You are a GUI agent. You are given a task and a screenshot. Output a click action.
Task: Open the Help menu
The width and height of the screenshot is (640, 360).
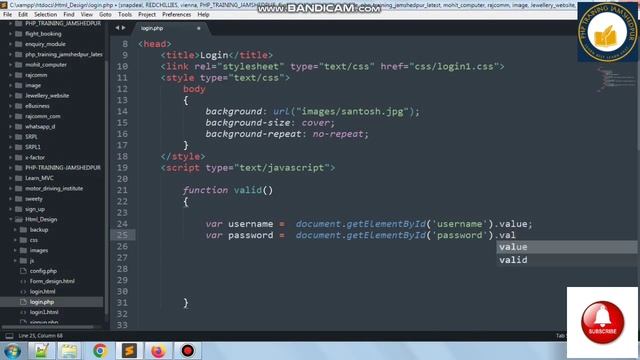tap(203, 14)
